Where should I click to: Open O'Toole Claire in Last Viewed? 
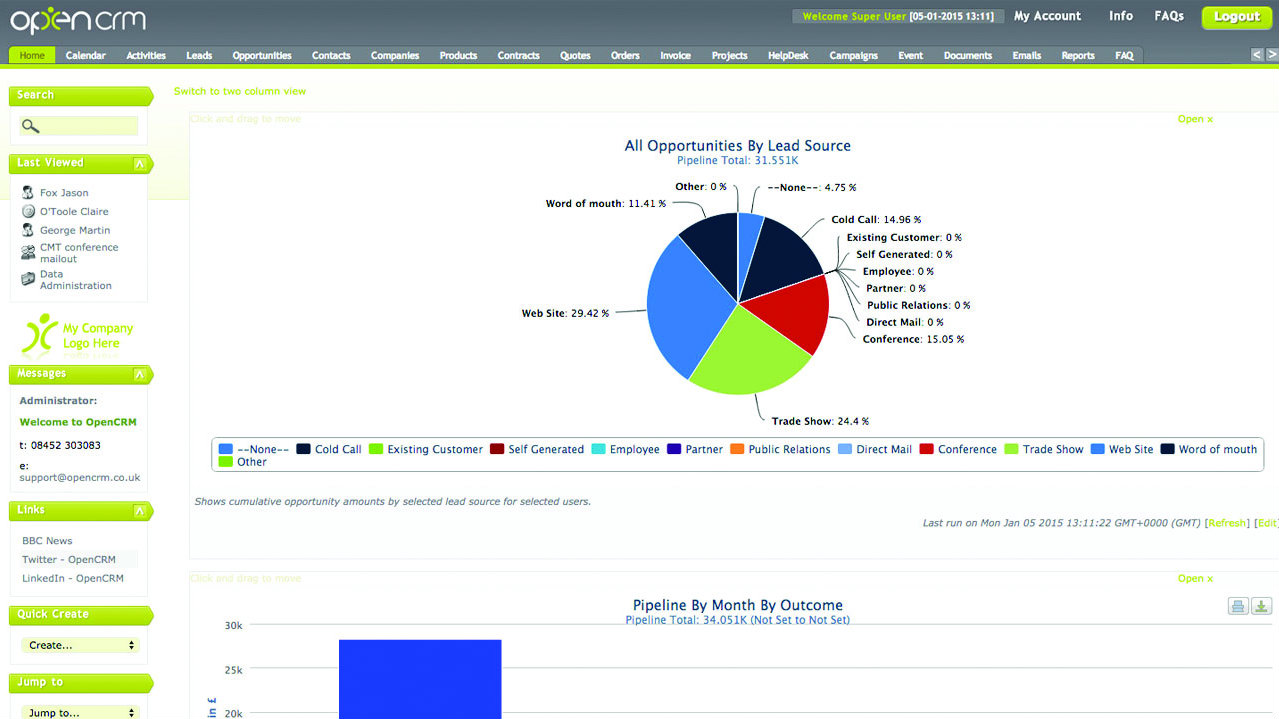tap(74, 212)
